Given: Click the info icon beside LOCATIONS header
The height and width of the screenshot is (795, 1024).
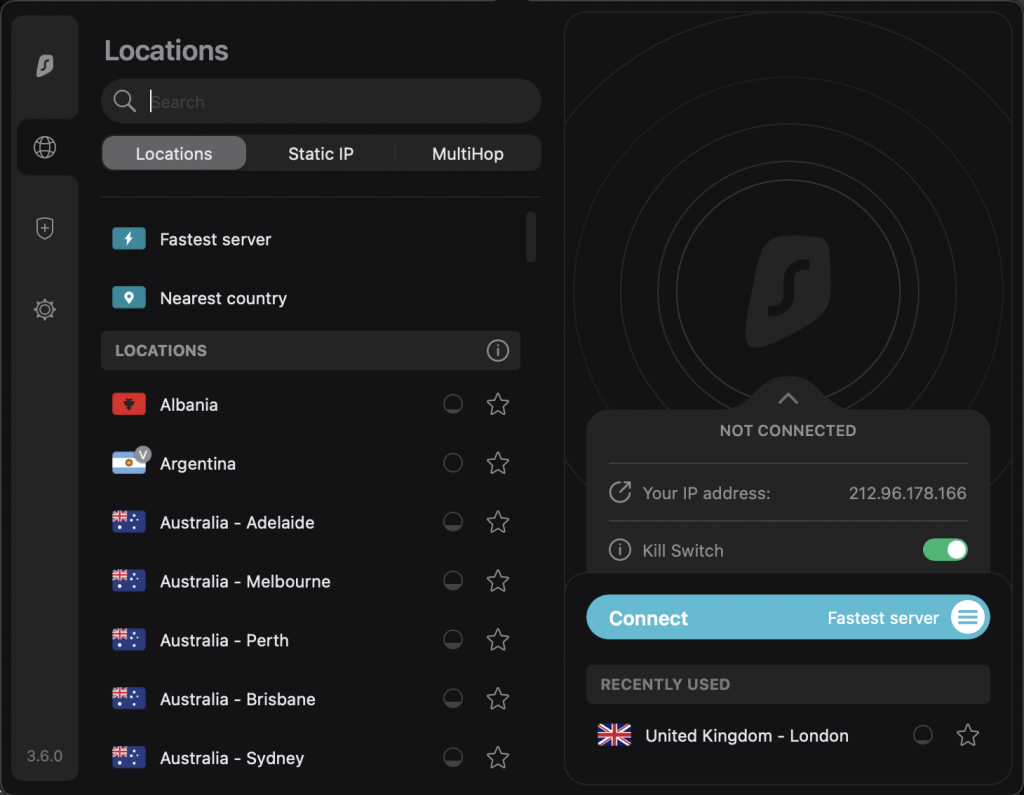Looking at the screenshot, I should pos(497,351).
